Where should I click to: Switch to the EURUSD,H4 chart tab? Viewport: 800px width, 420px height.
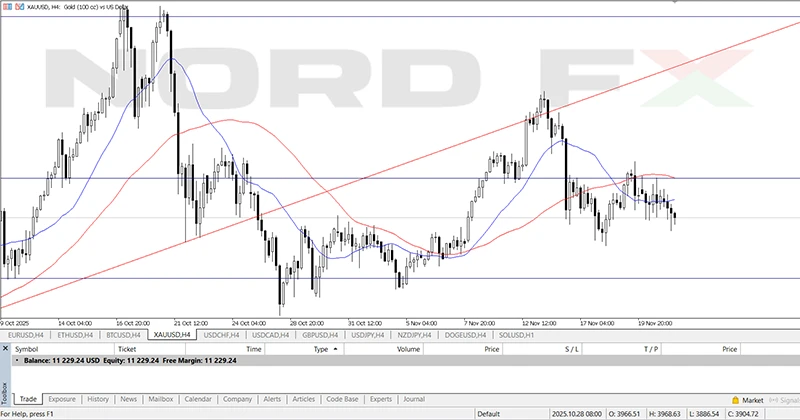click(x=26, y=335)
